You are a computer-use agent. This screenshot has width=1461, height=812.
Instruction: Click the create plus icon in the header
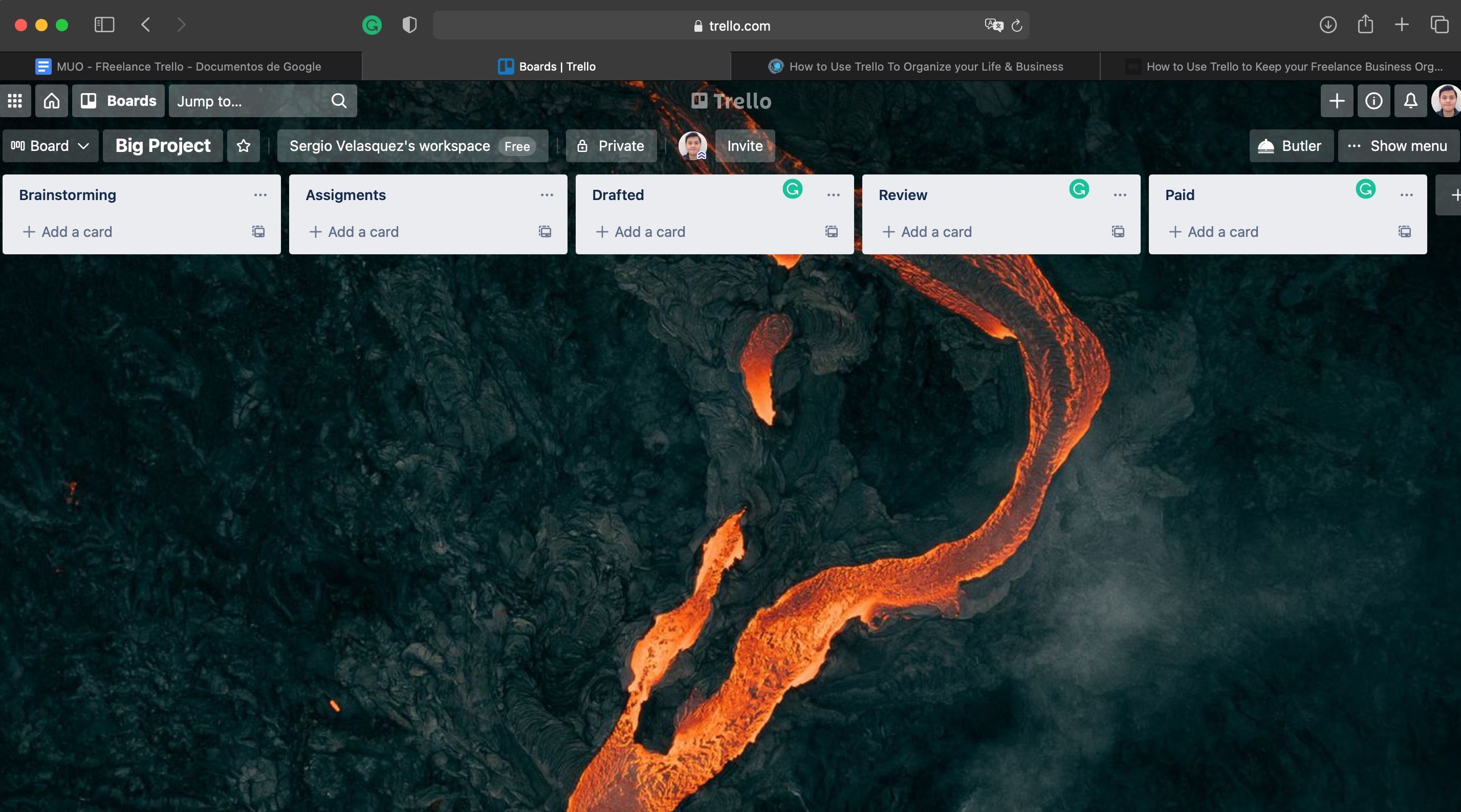pos(1337,101)
